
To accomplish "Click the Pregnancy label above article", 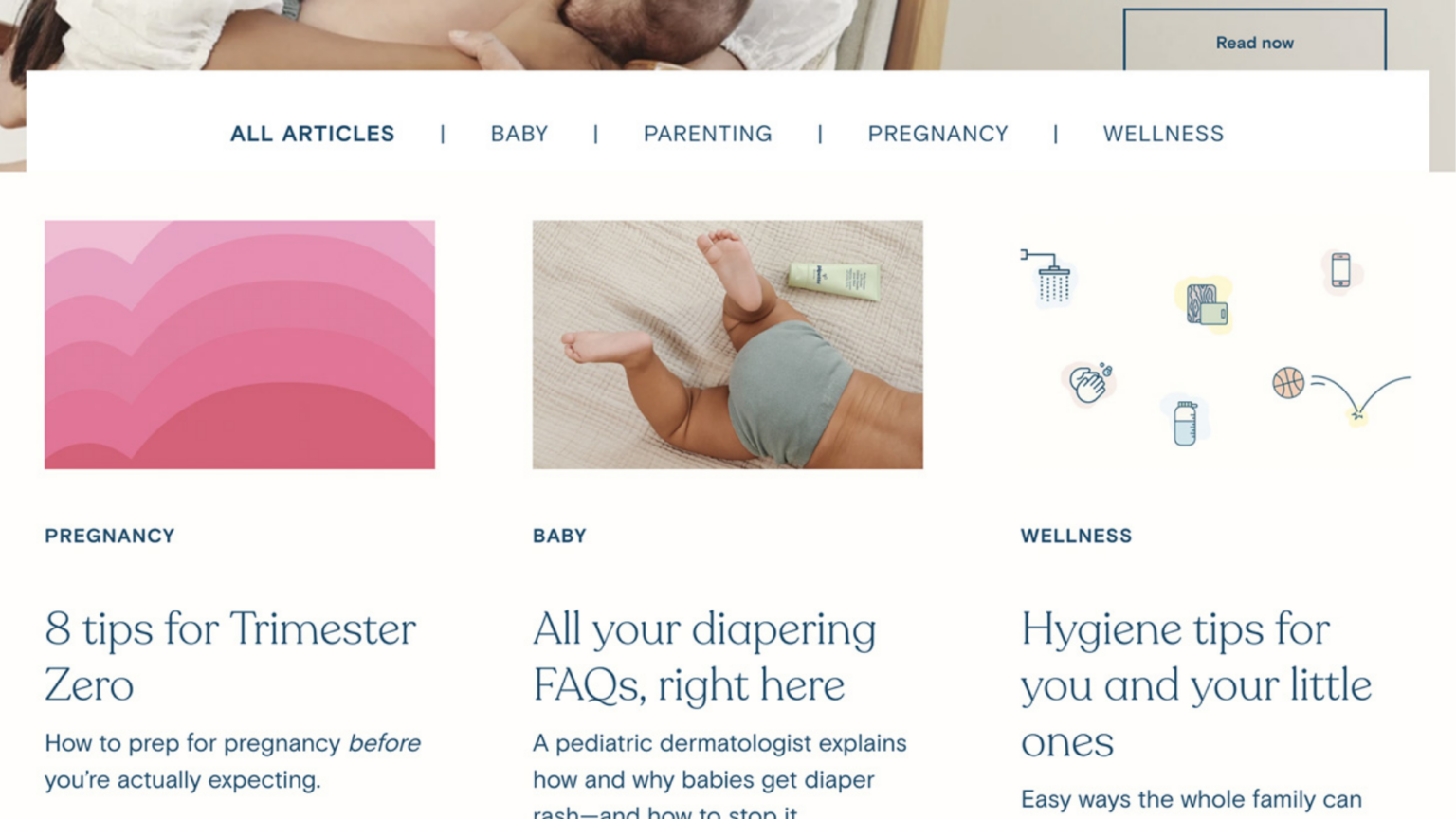I will (110, 536).
